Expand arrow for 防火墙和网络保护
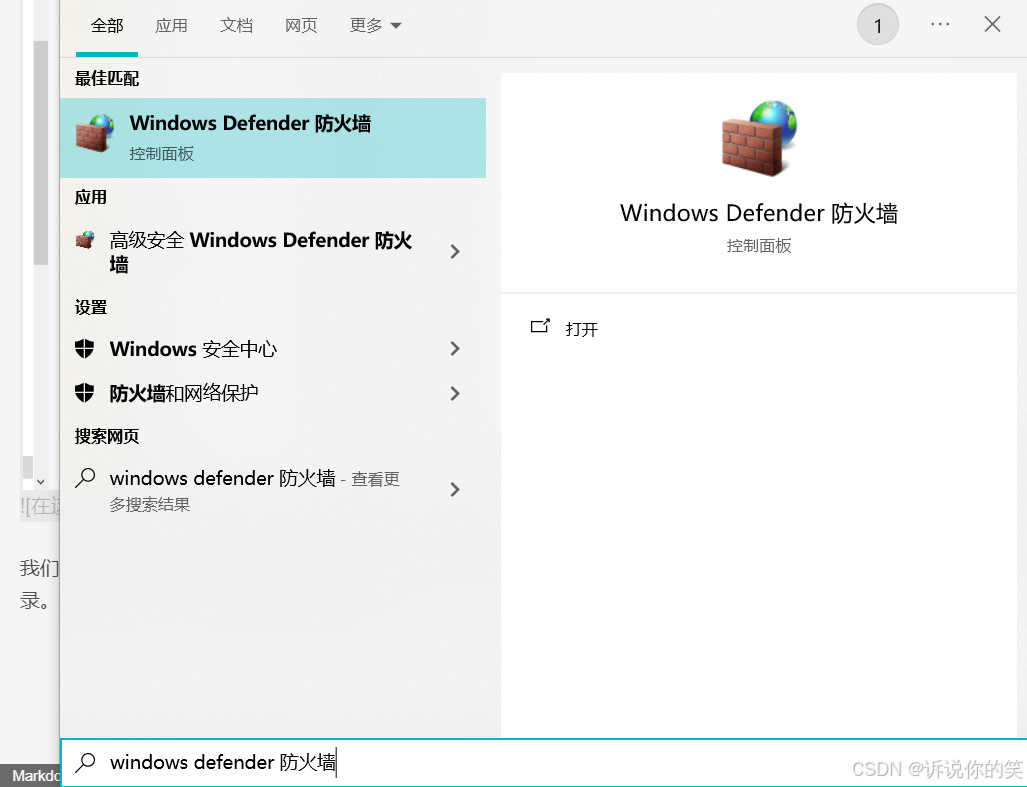The image size is (1027, 787). [x=455, y=393]
